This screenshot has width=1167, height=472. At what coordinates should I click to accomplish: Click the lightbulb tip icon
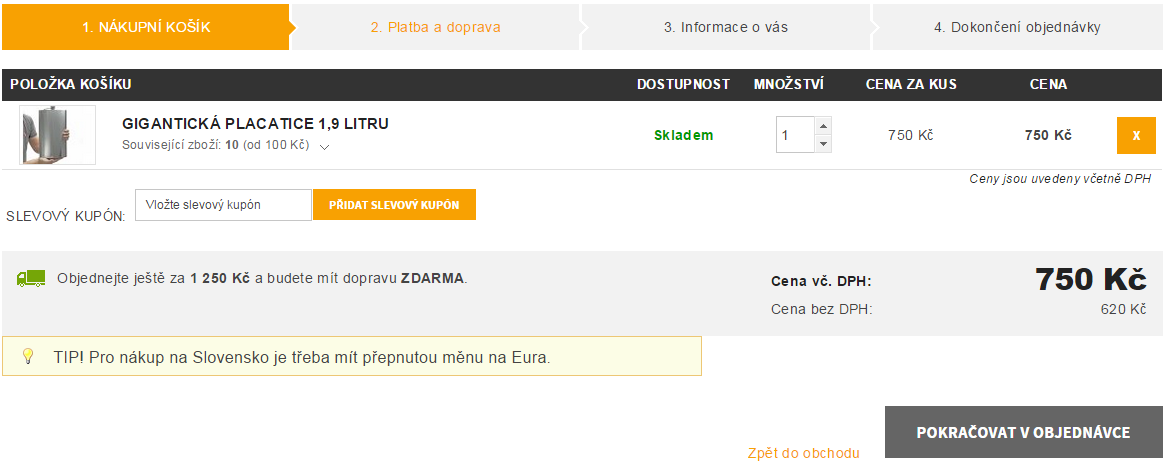click(x=28, y=356)
